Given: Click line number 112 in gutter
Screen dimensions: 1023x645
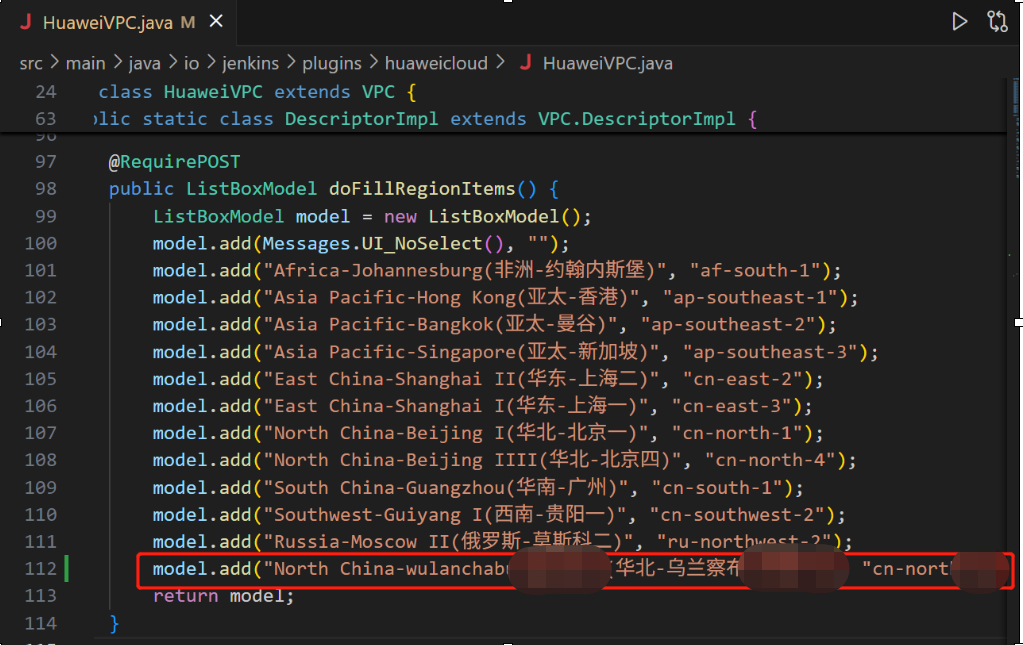Looking at the screenshot, I should [x=40, y=569].
